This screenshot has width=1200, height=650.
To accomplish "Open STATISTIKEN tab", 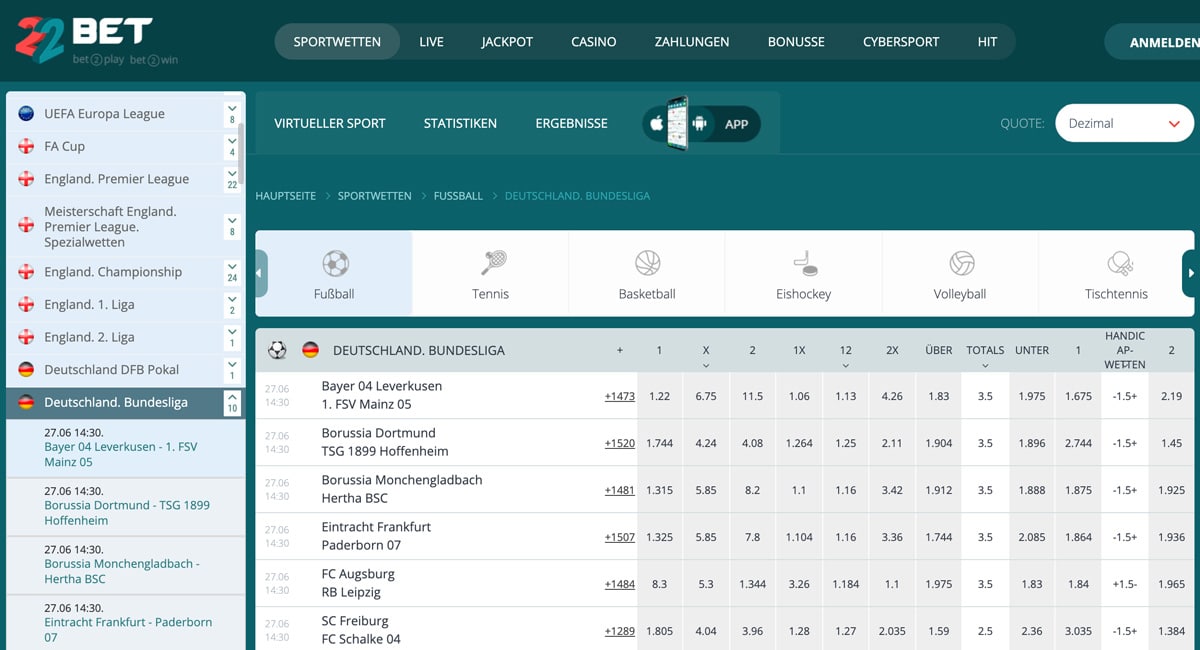I will (460, 123).
